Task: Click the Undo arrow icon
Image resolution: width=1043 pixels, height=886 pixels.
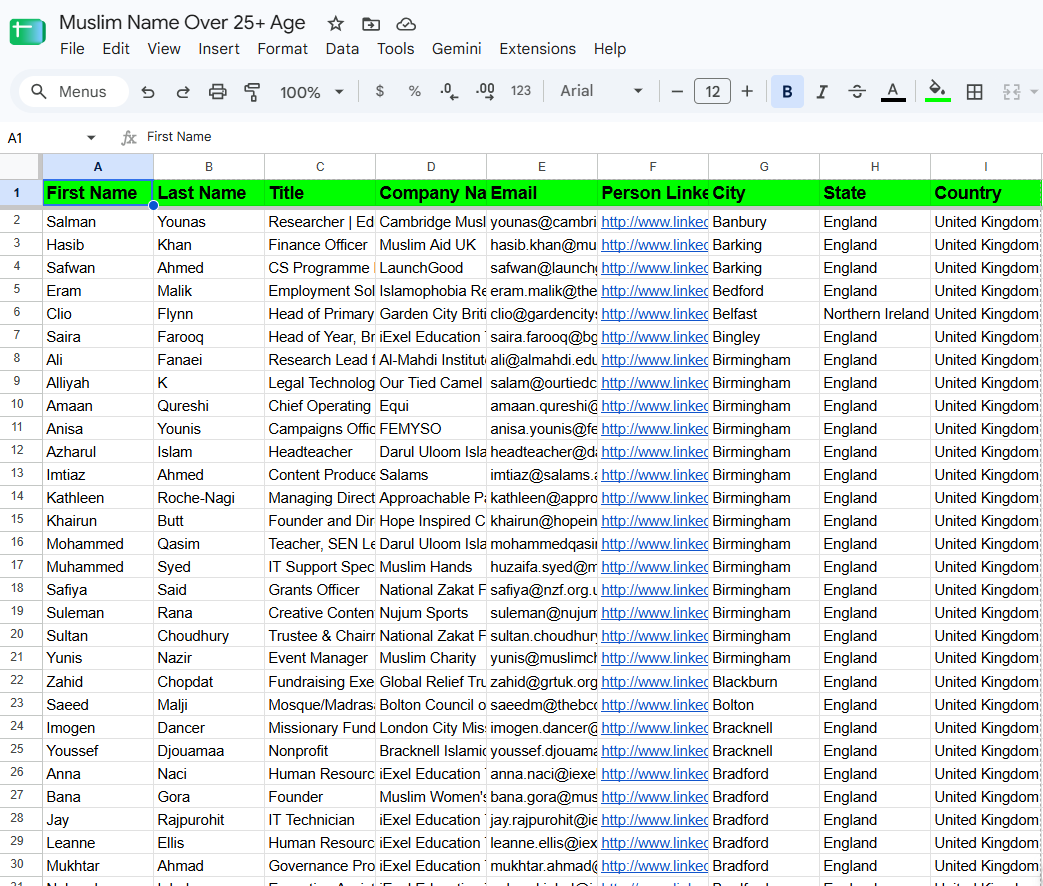Action: (x=148, y=92)
